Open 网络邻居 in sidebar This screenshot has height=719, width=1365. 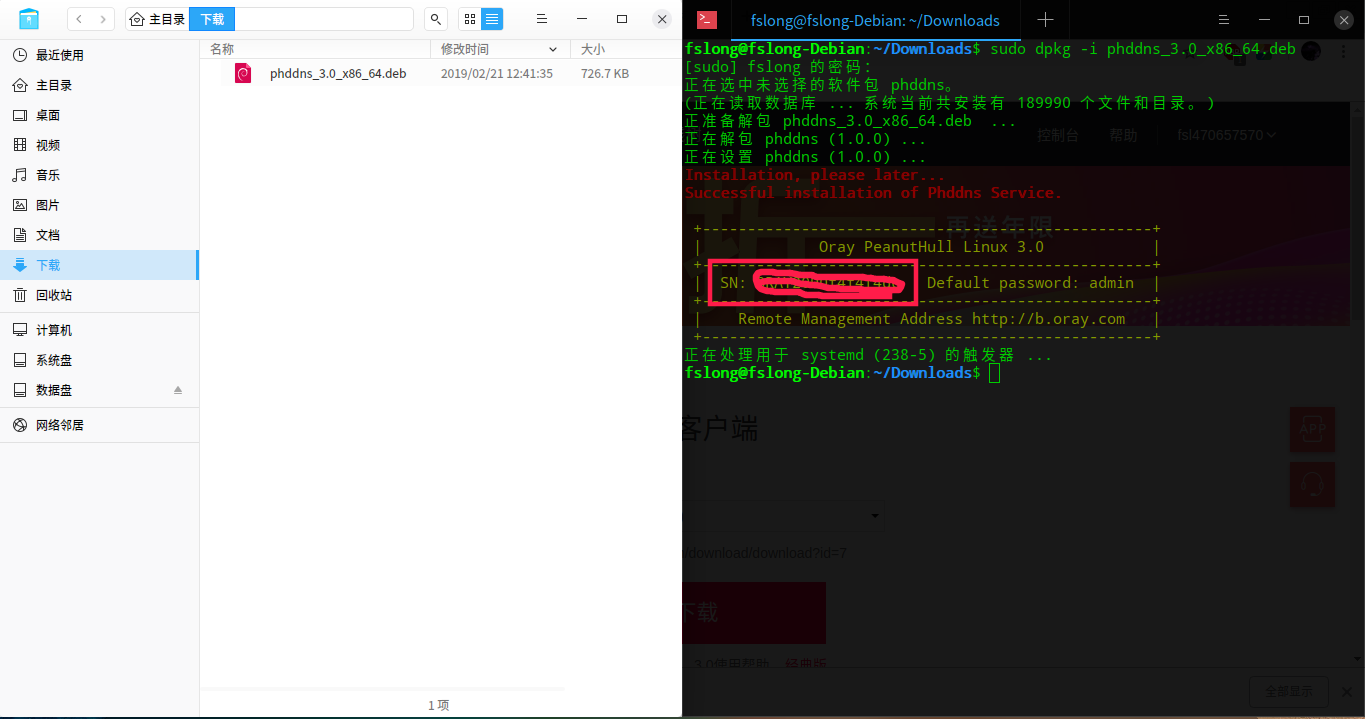pyautogui.click(x=99, y=425)
